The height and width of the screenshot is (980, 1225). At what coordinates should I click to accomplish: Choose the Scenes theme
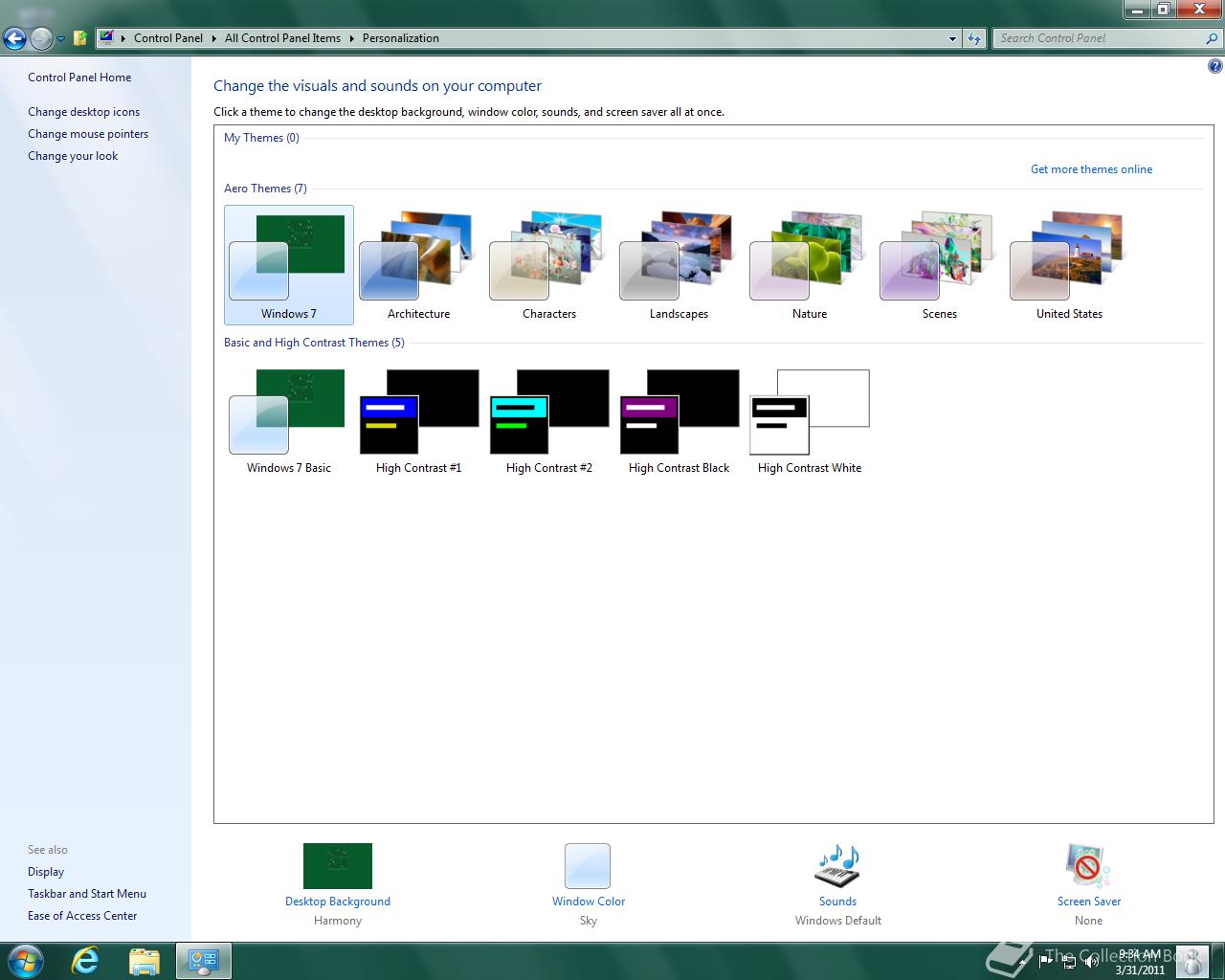[x=939, y=265]
